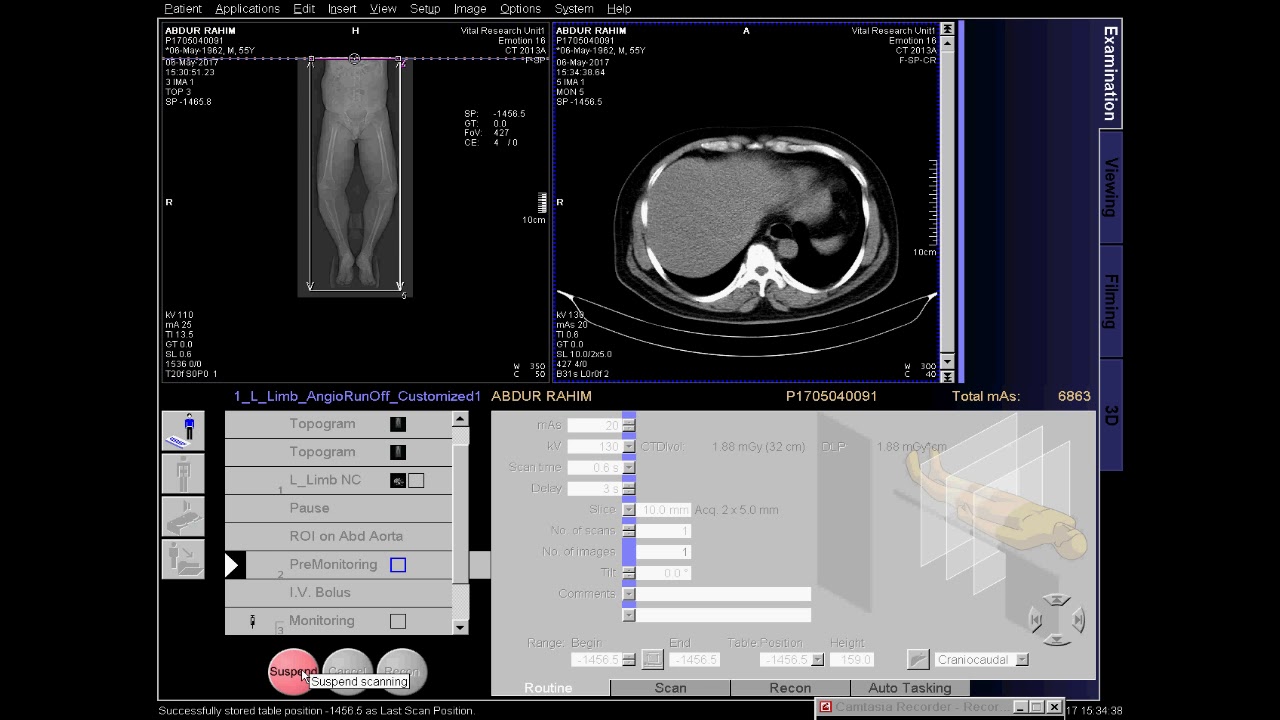Click the greyed scan table position icon

point(183,516)
